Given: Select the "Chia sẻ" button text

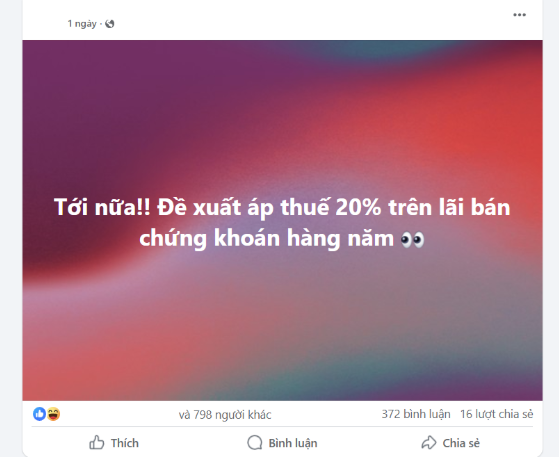Looking at the screenshot, I should [x=461, y=443].
